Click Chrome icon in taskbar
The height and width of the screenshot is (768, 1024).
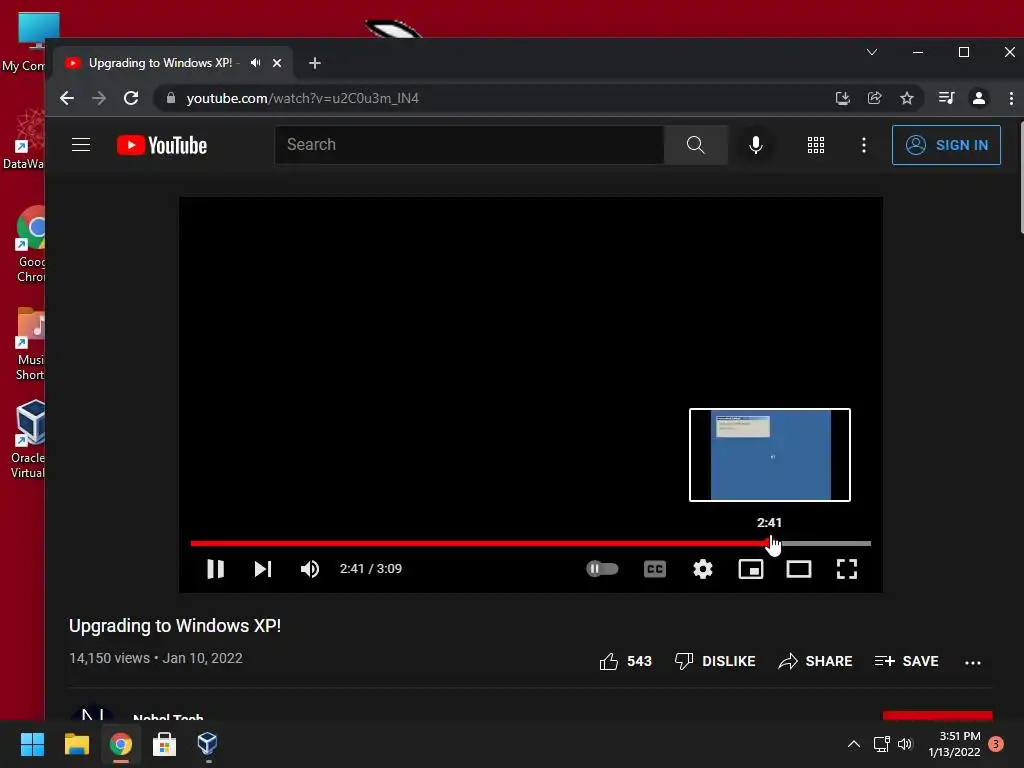click(x=121, y=744)
